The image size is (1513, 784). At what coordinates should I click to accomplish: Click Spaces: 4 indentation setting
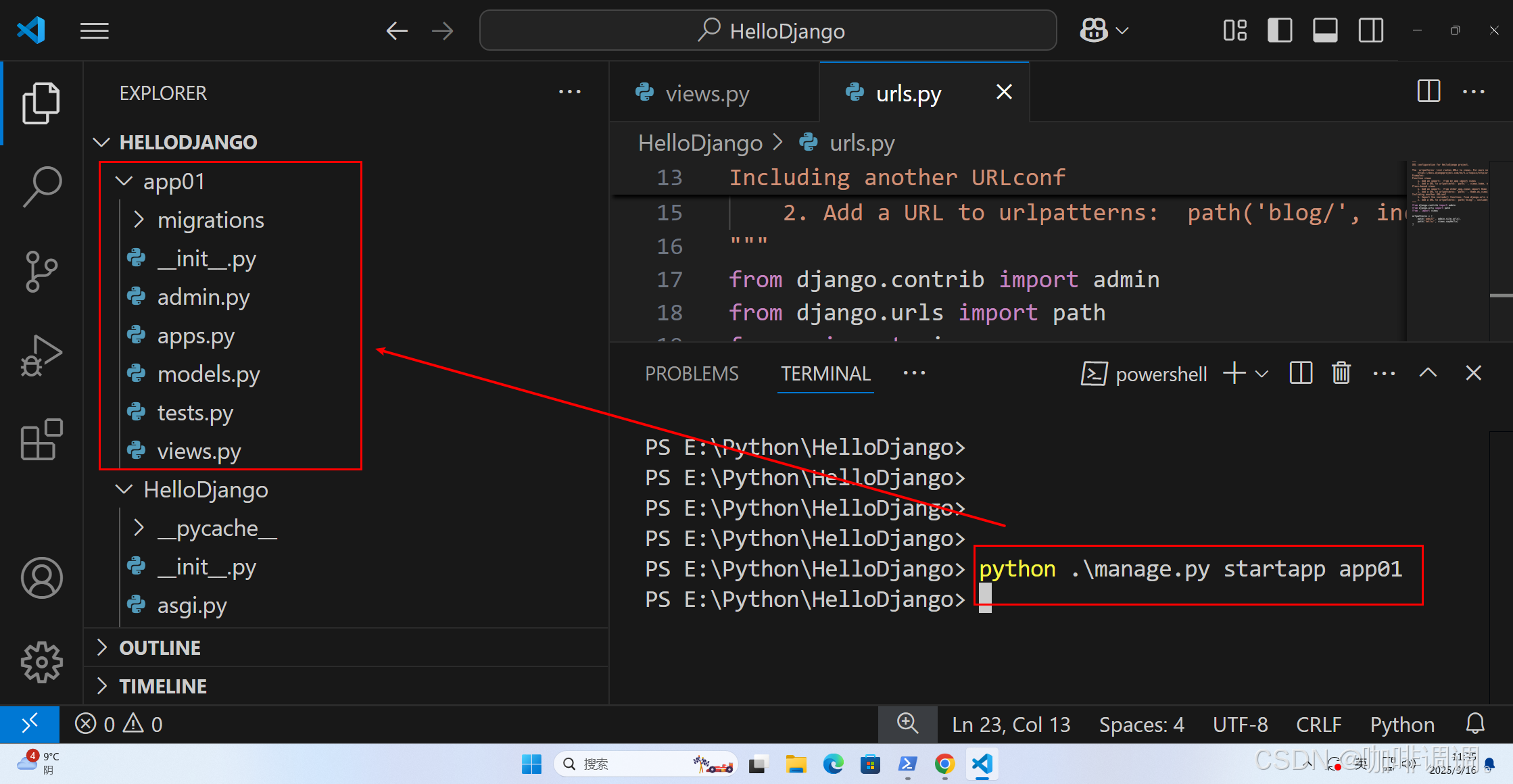pos(1141,725)
